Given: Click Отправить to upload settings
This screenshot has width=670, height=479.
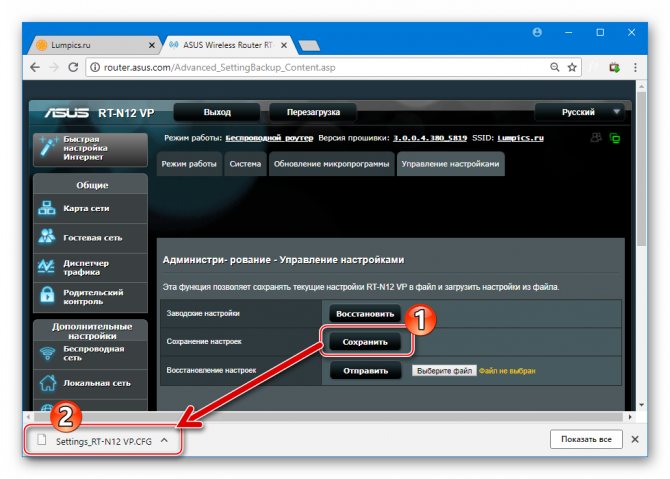Looking at the screenshot, I should (365, 371).
